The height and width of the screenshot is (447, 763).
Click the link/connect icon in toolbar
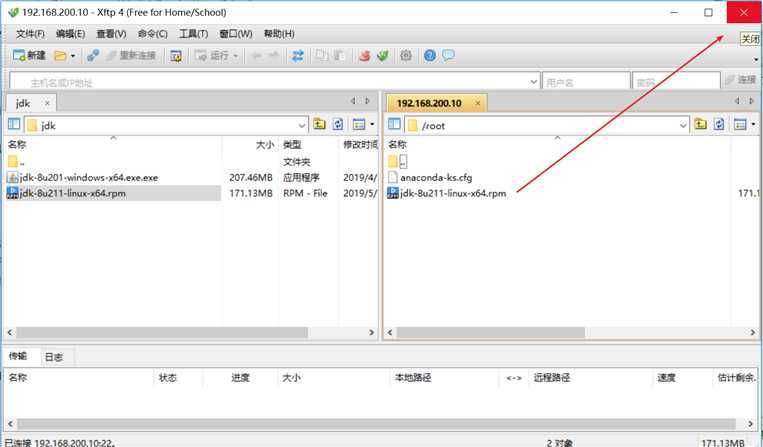click(x=93, y=55)
